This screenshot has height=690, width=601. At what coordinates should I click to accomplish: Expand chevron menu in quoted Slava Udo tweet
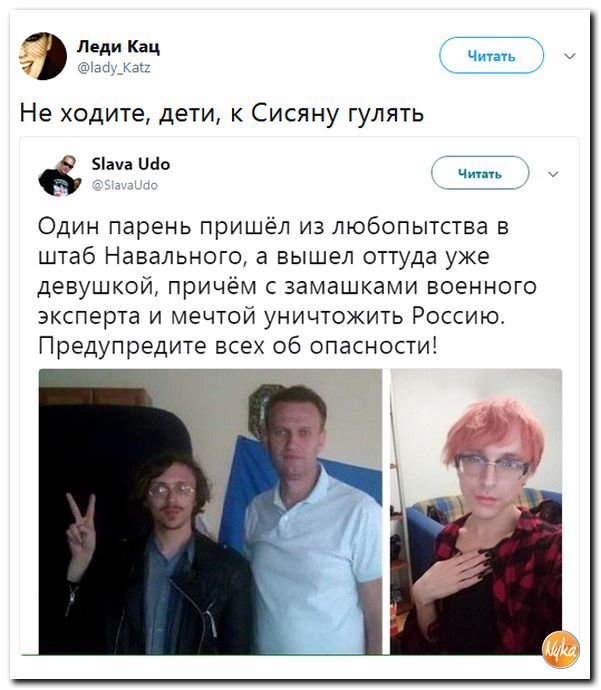553,174
